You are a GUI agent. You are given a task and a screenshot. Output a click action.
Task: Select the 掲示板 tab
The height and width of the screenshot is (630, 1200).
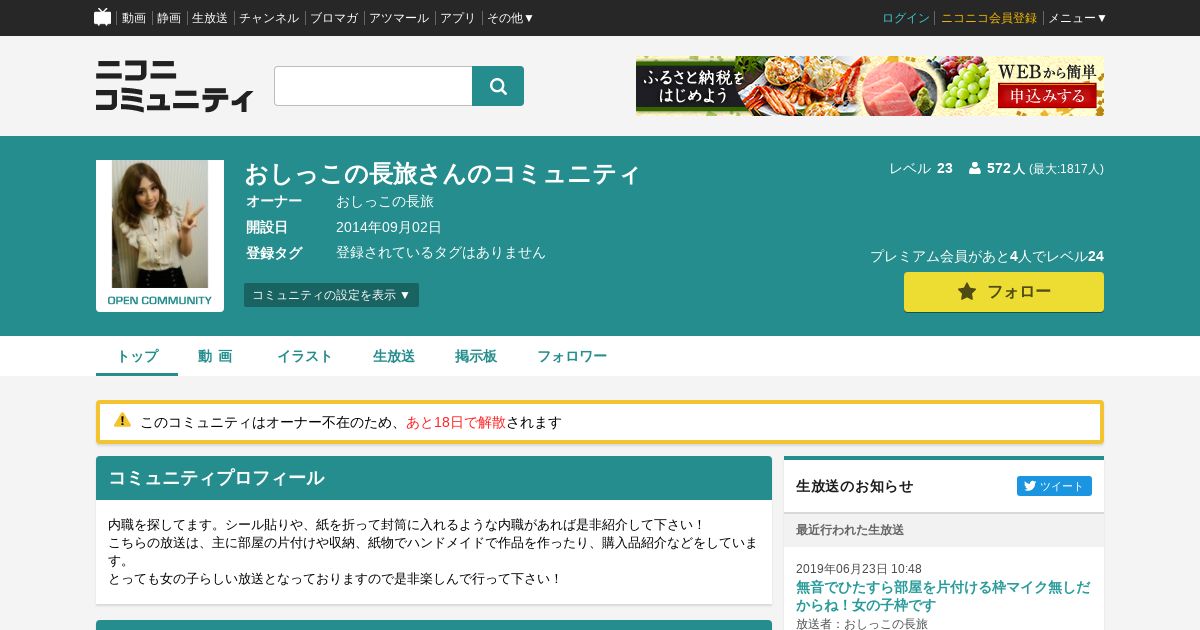[x=476, y=356]
